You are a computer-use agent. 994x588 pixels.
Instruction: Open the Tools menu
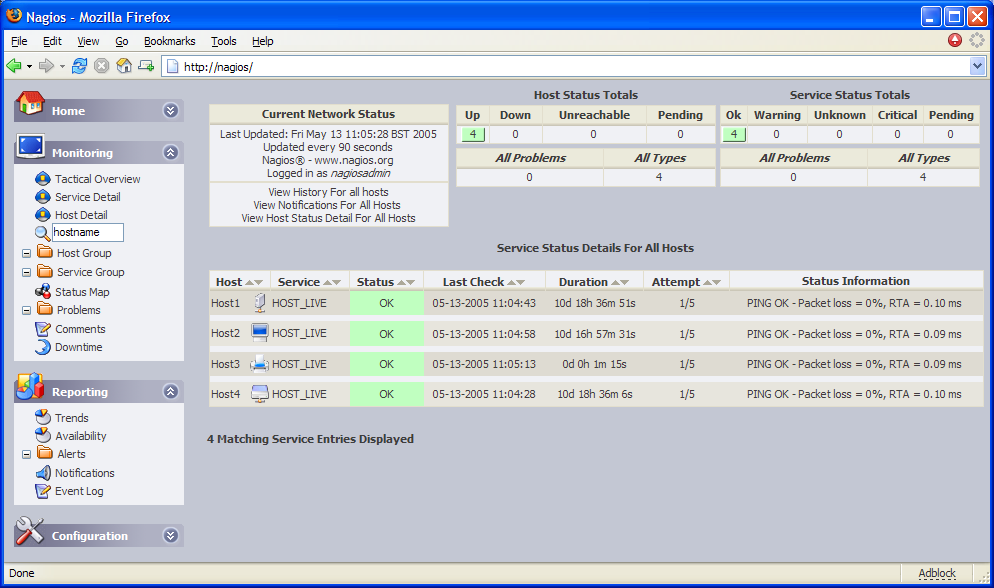click(224, 41)
